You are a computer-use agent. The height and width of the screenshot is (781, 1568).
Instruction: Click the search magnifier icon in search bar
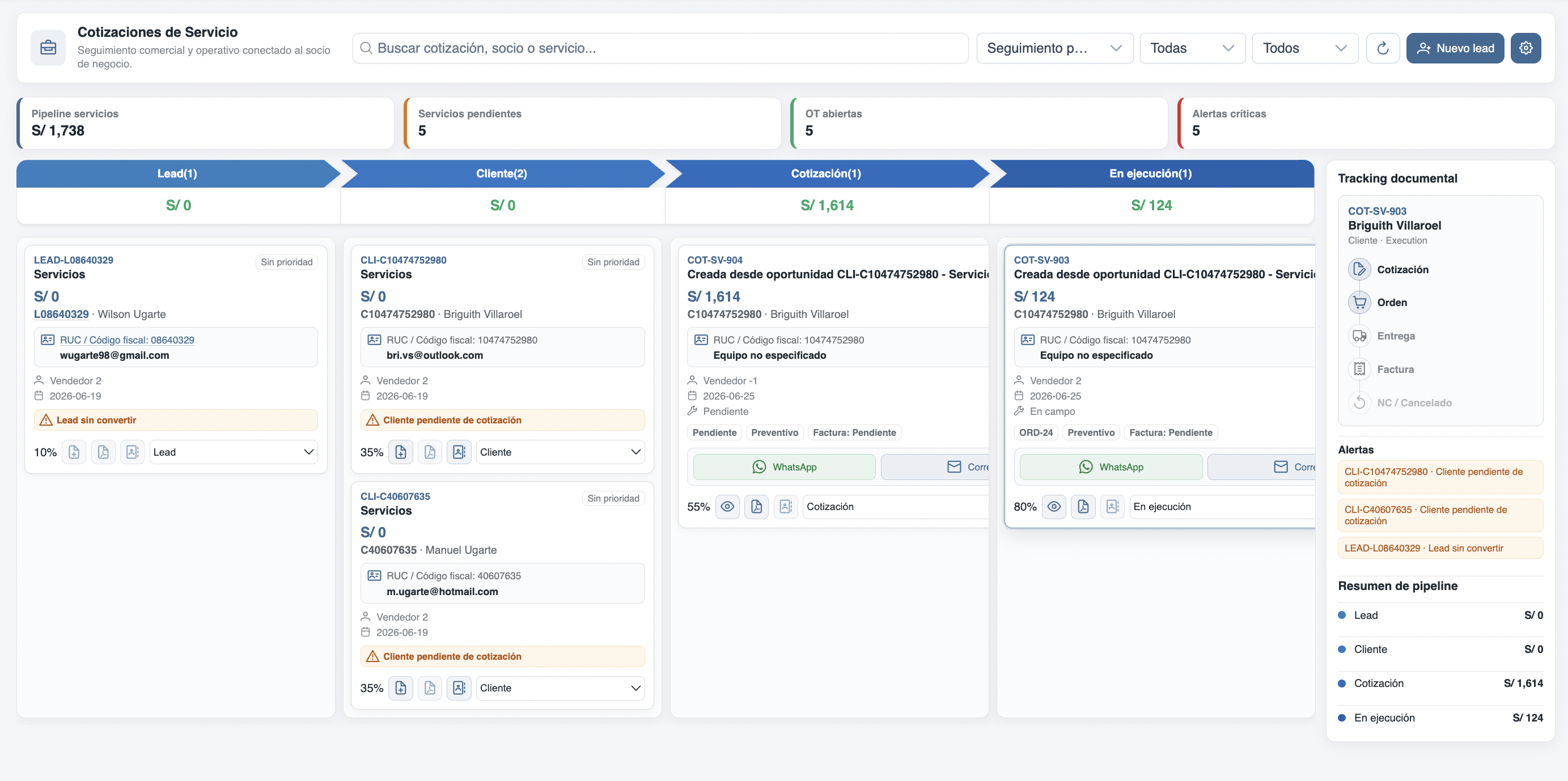pyautogui.click(x=366, y=48)
